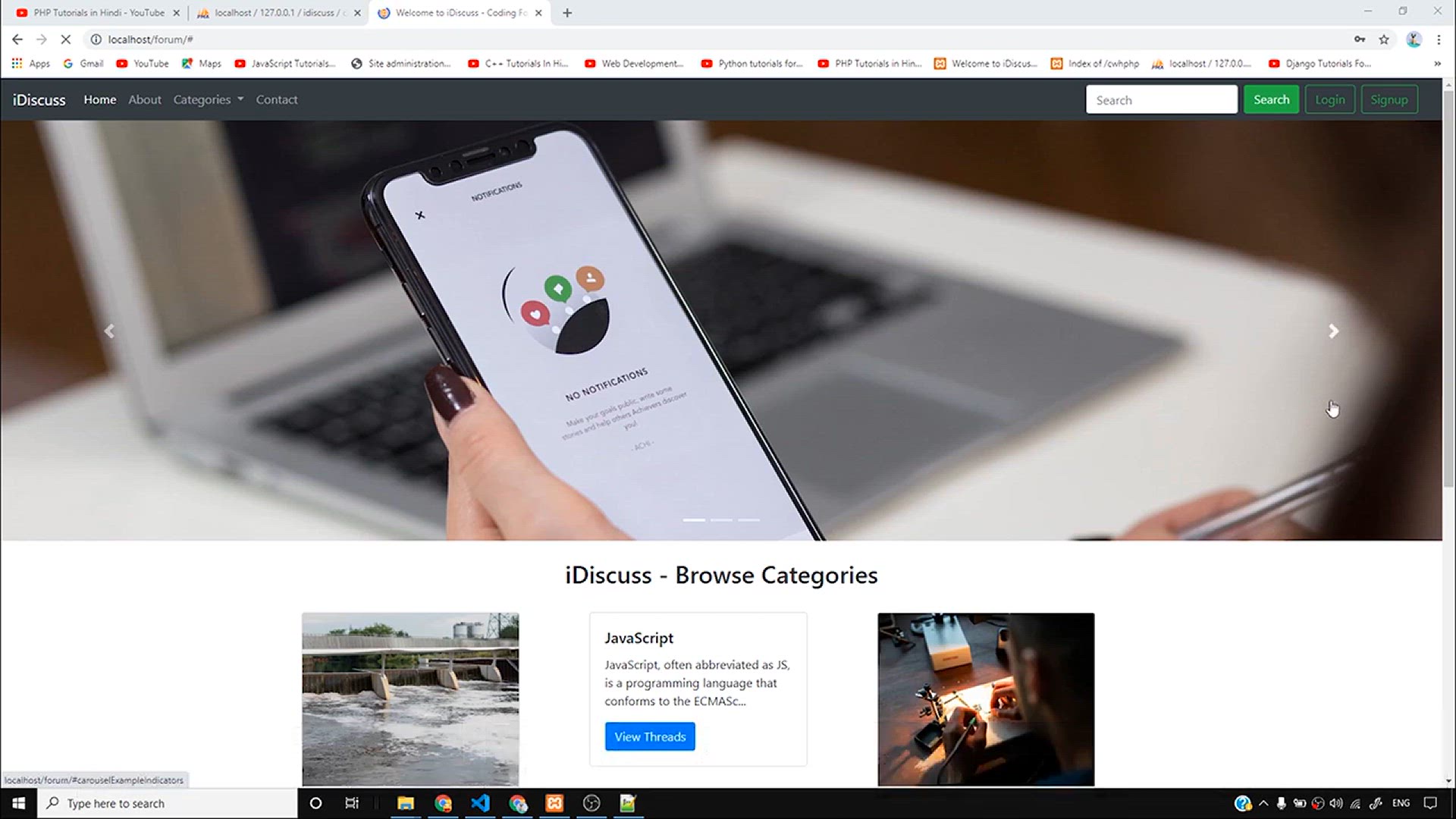Open the YouTube bookmark
Screen dimensions: 1456x819
(x=143, y=64)
